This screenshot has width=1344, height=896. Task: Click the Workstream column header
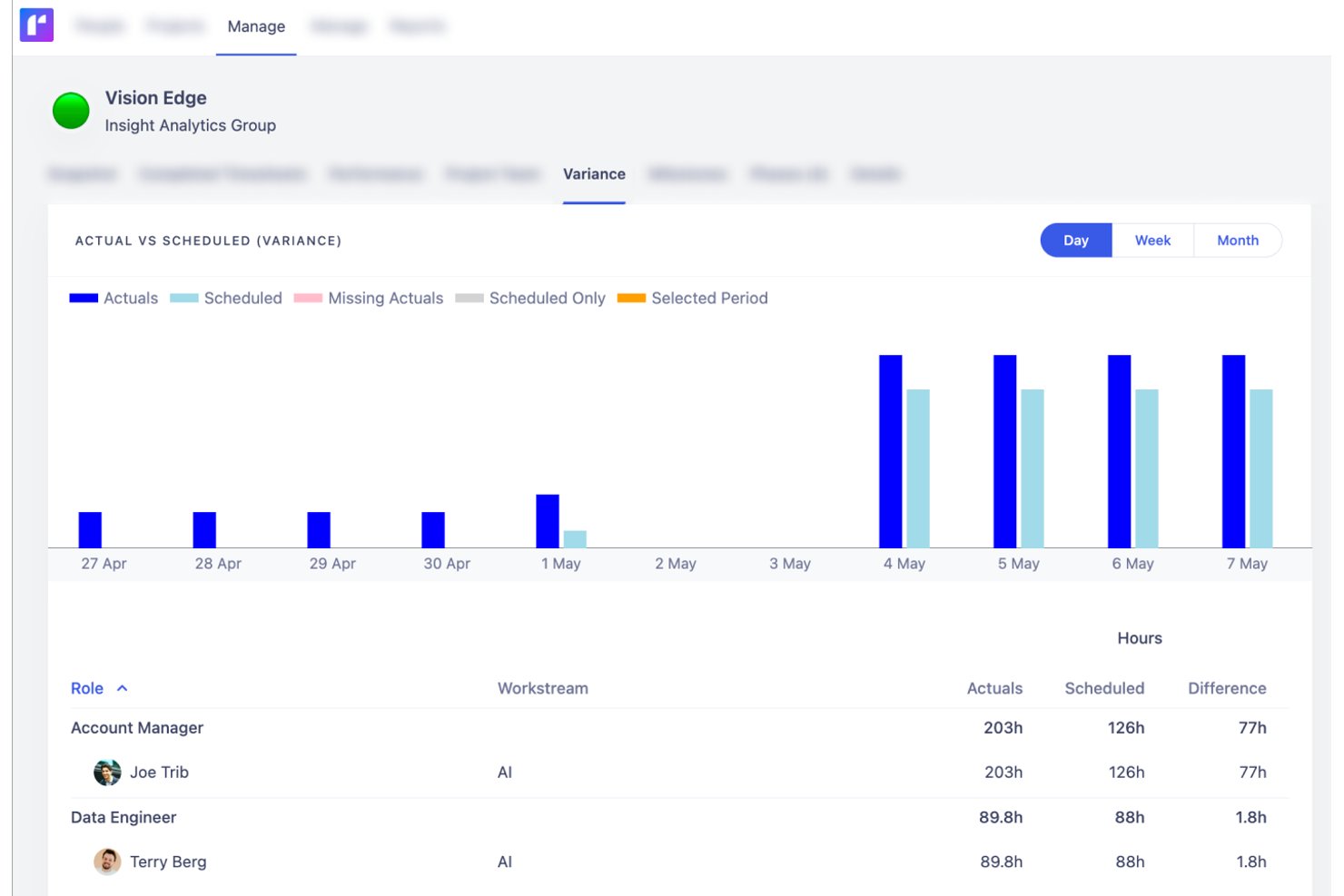point(543,688)
